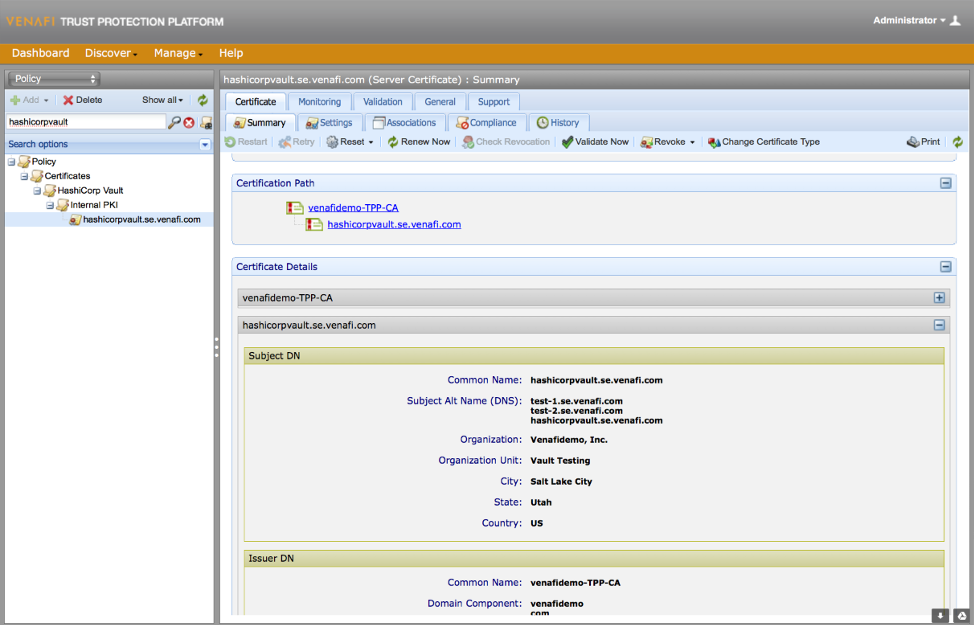This screenshot has width=974, height=625.
Task: Clear the search with red X icon
Action: tap(189, 122)
